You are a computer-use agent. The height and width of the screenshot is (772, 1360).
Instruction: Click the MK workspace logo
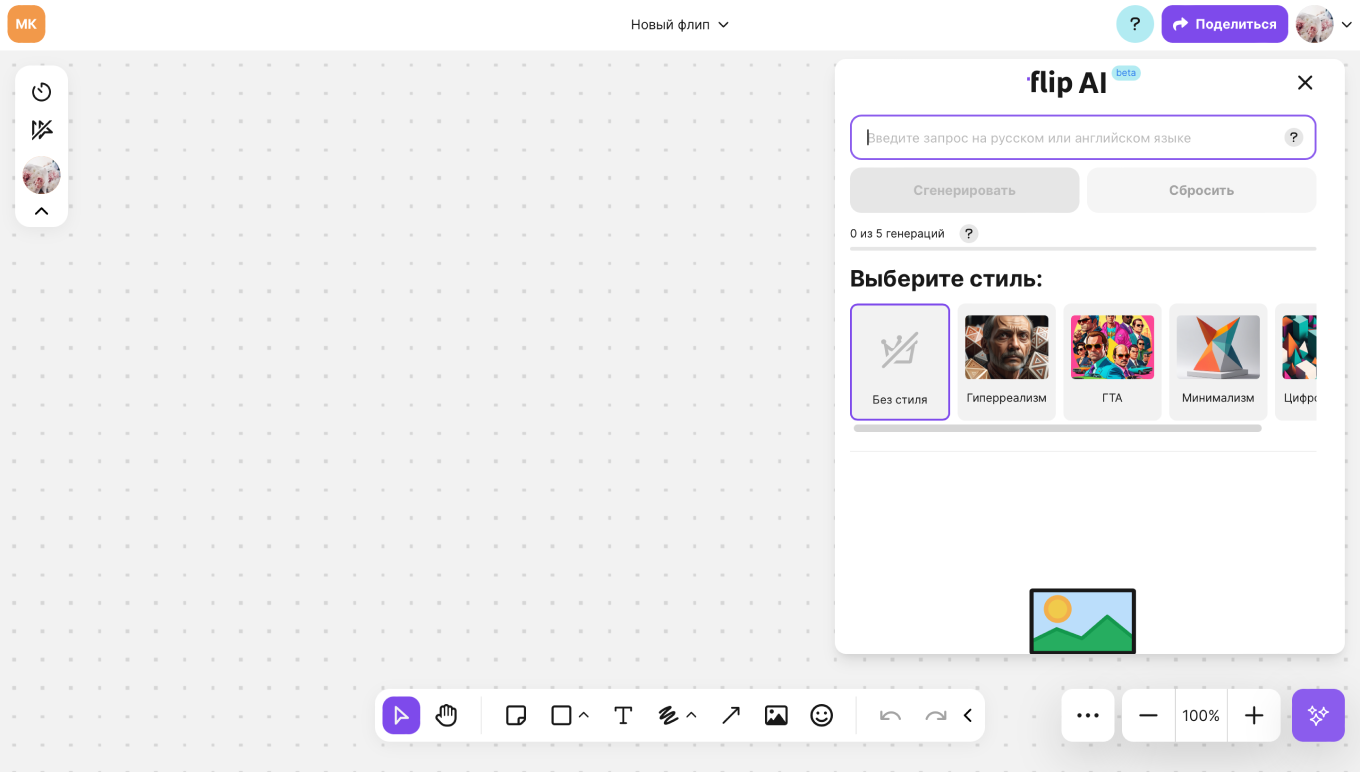[x=26, y=24]
